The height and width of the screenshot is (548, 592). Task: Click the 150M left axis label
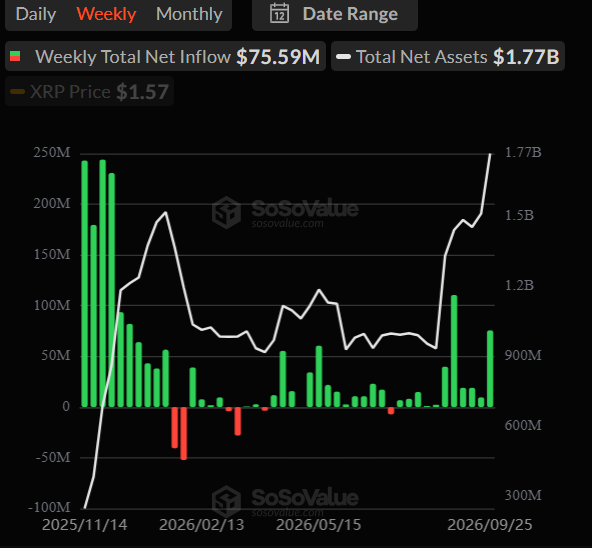52,255
